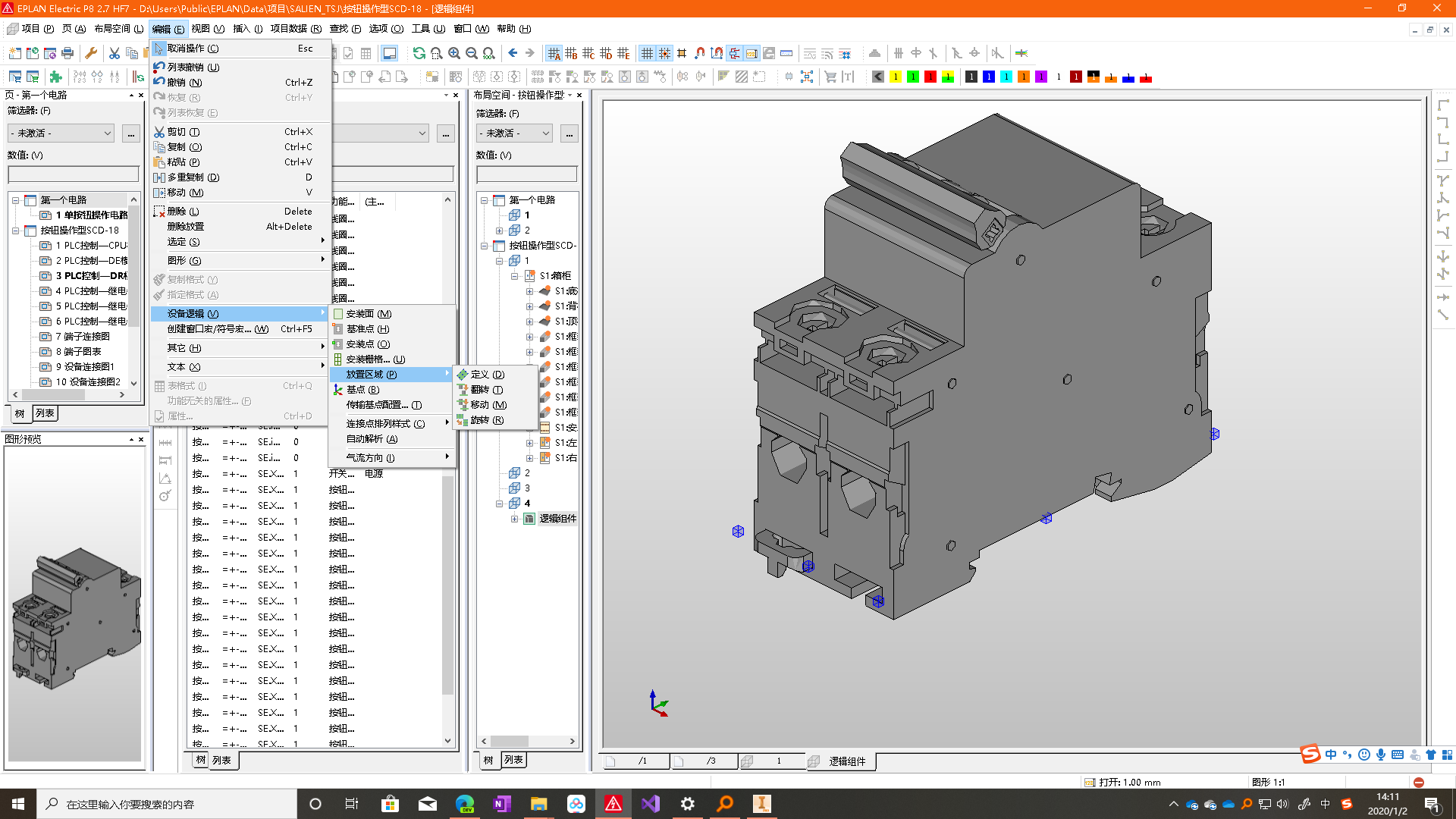Expand the 逻辑组件 tree node
Viewport: 1456px width, 819px height.
pos(514,519)
